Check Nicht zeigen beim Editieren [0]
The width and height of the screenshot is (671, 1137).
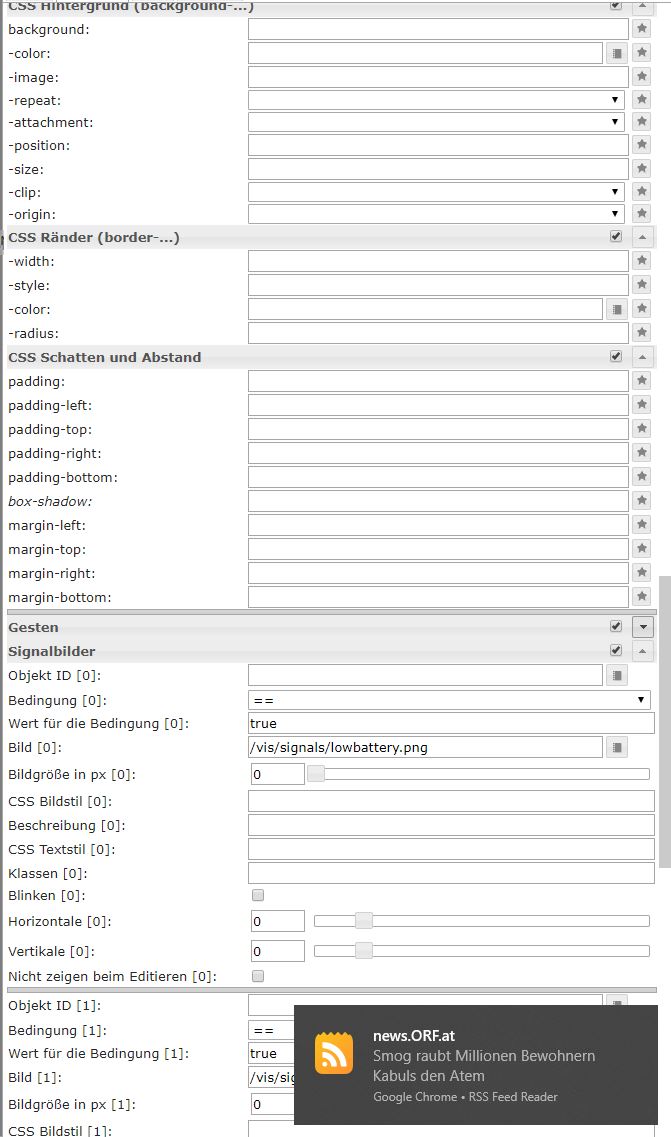pos(258,975)
